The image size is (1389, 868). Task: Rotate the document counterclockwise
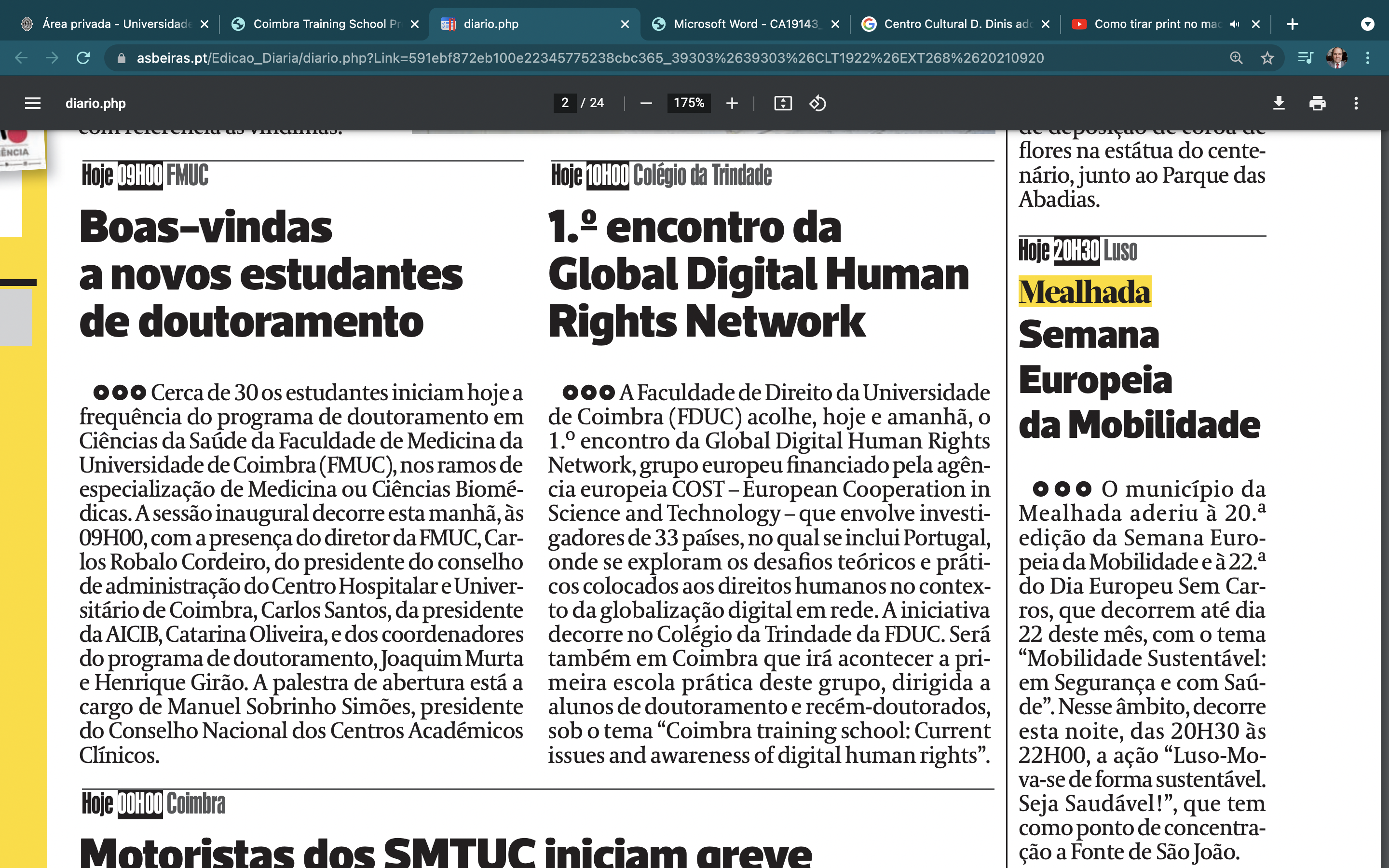click(x=817, y=103)
